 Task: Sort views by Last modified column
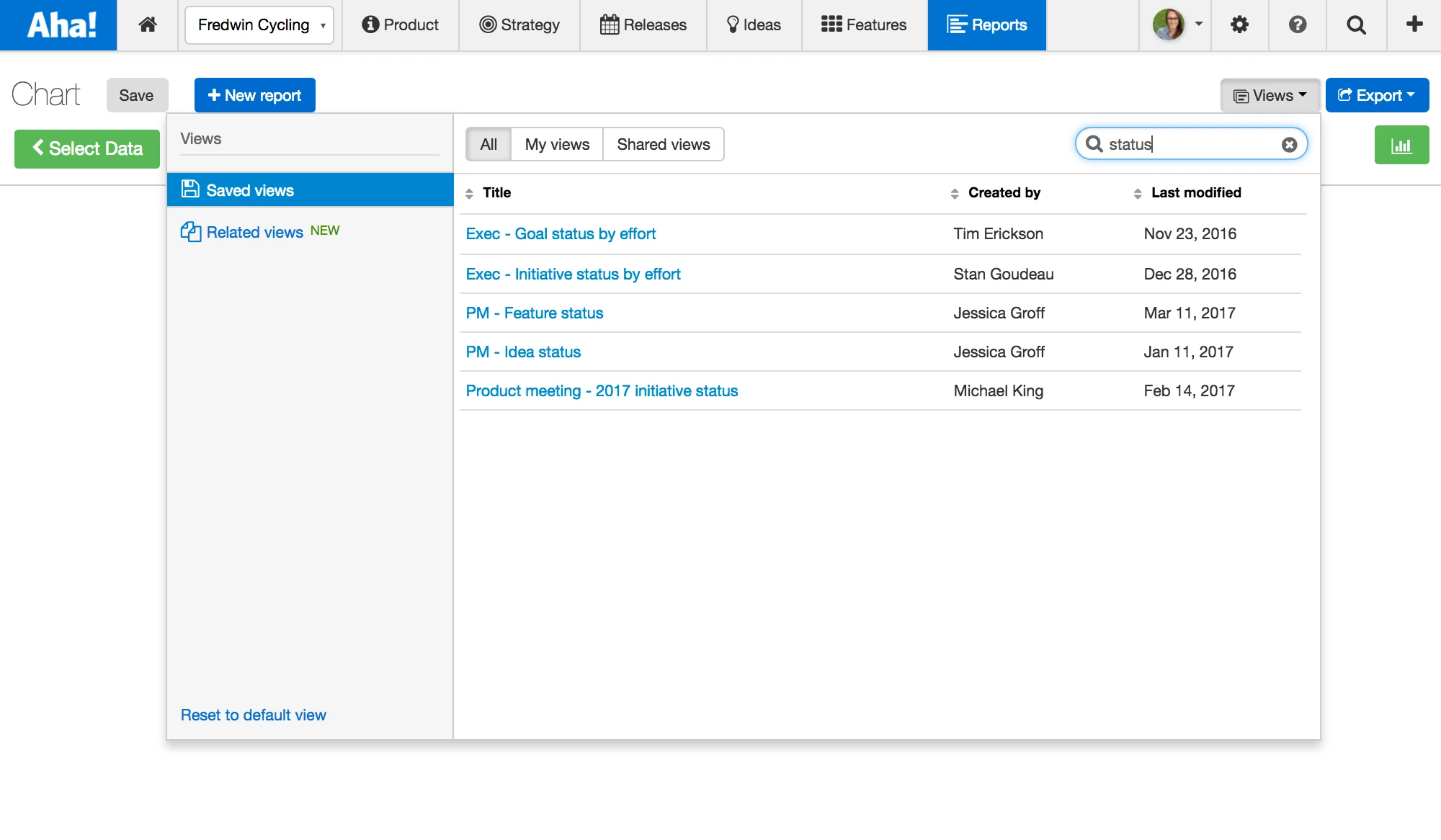[1195, 193]
